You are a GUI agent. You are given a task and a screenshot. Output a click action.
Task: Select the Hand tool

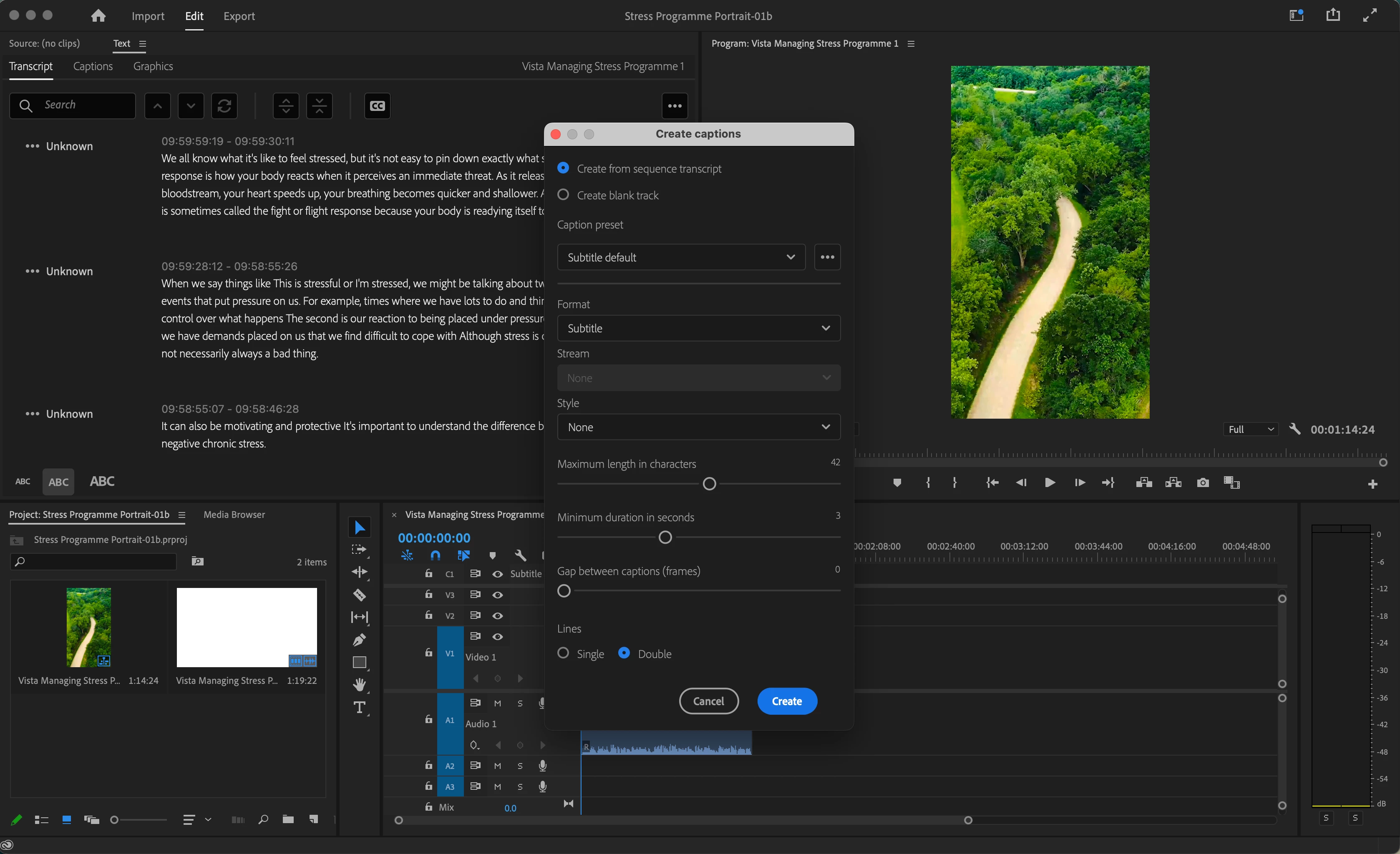click(359, 685)
